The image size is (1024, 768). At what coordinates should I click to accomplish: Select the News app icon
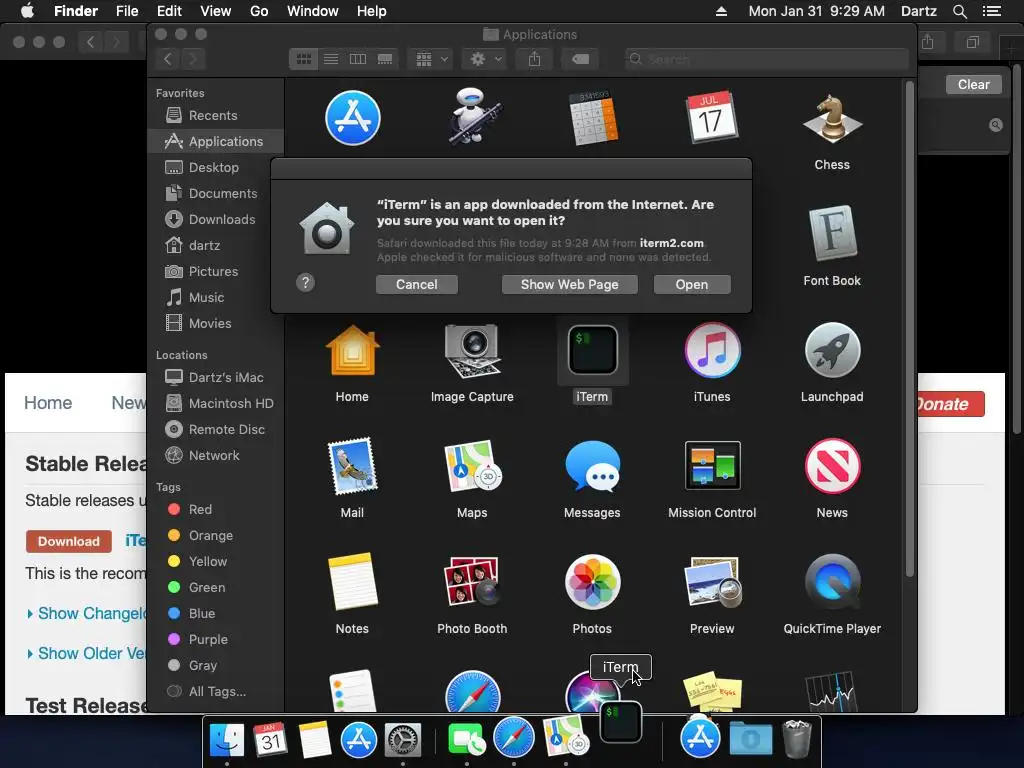832,466
